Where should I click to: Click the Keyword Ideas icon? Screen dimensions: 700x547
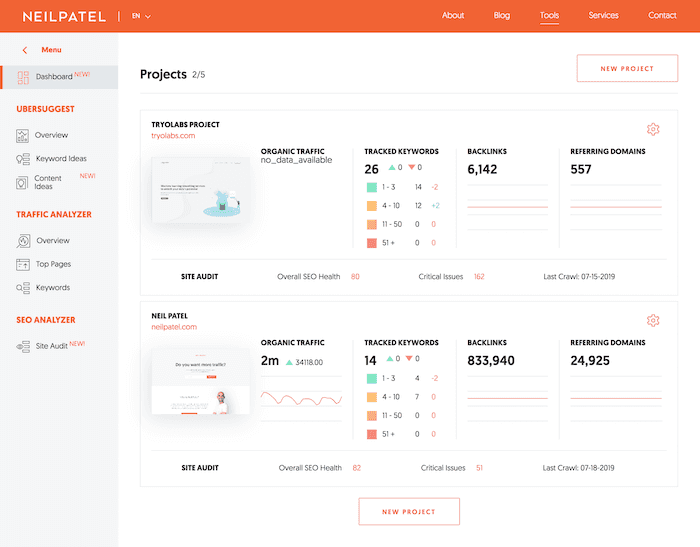pos(23,159)
